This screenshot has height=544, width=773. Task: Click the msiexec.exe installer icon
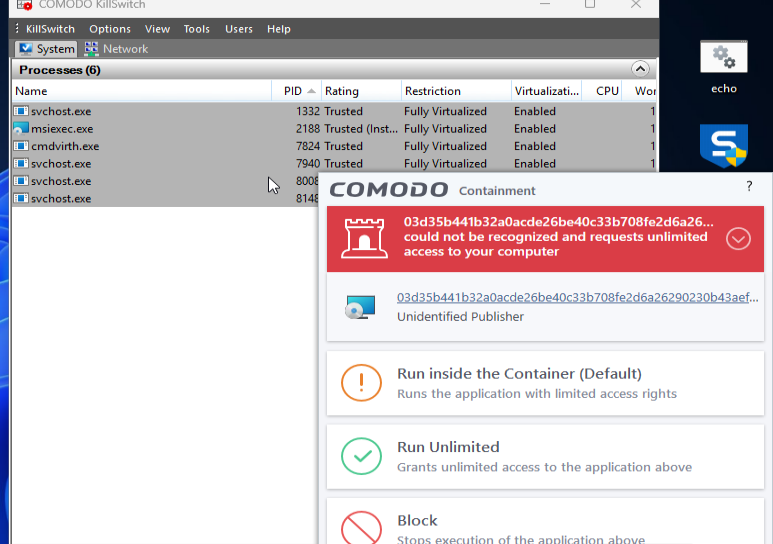pyautogui.click(x=21, y=129)
